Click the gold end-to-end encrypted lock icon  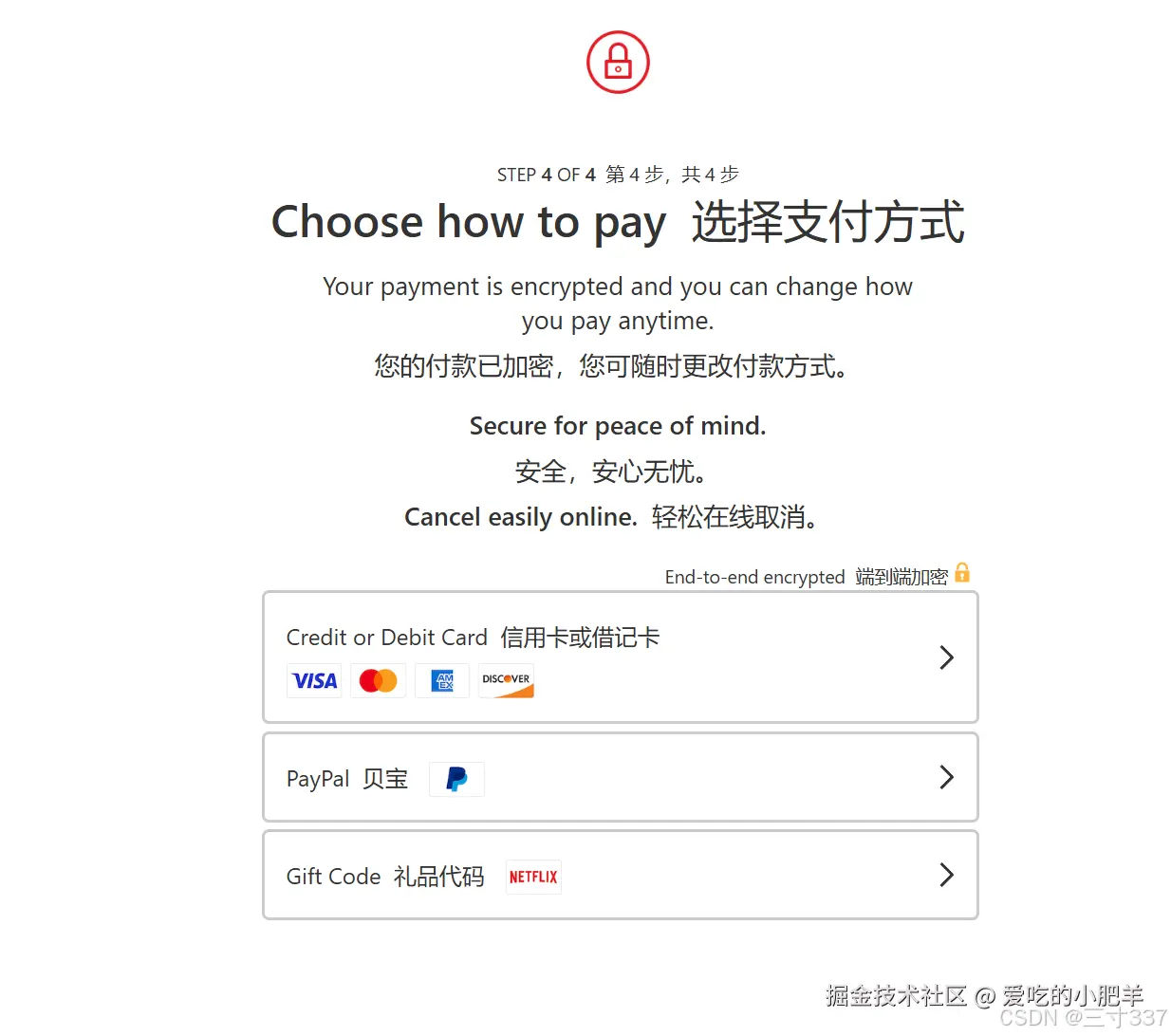click(962, 573)
